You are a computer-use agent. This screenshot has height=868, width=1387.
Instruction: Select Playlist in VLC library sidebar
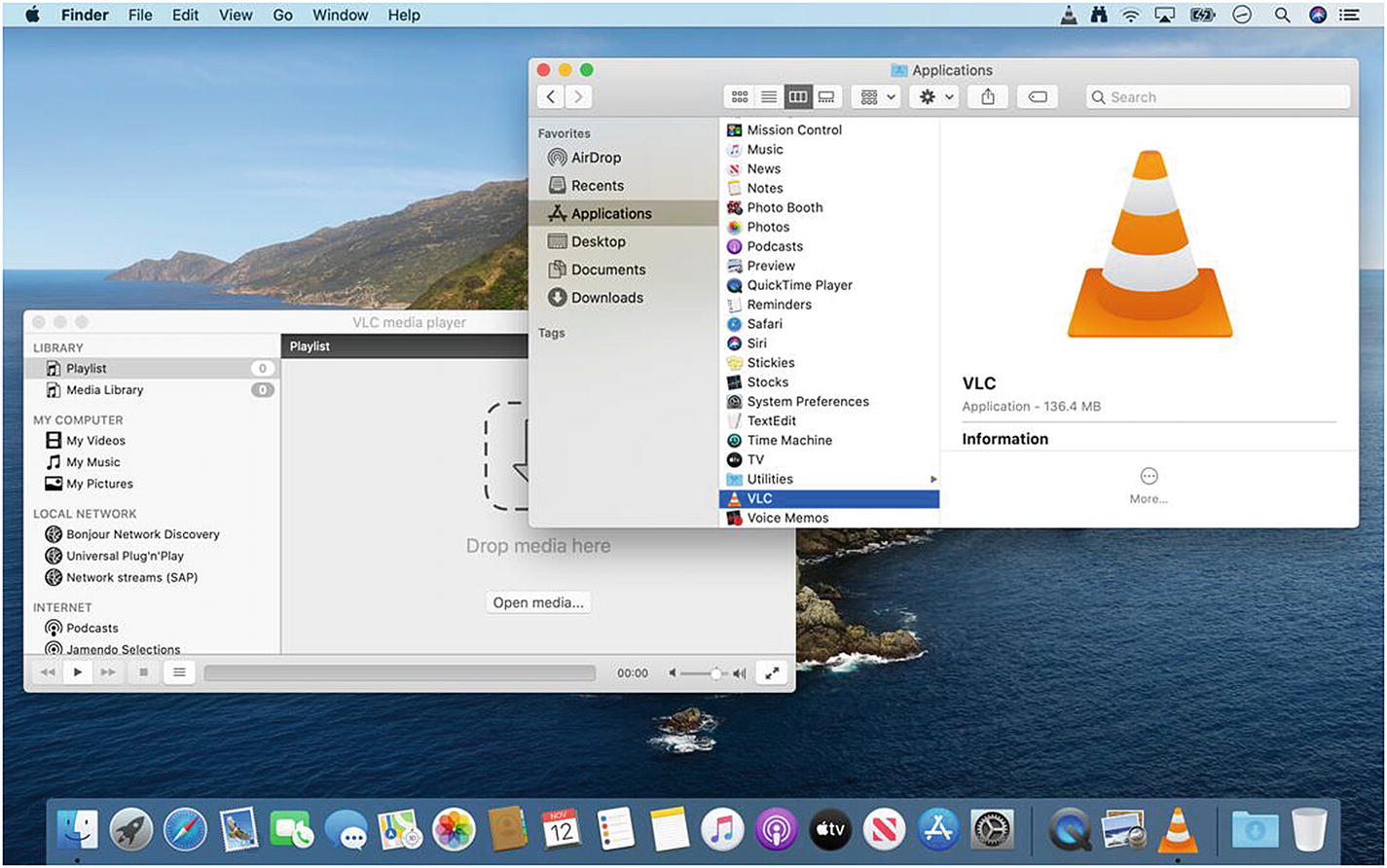coord(151,369)
